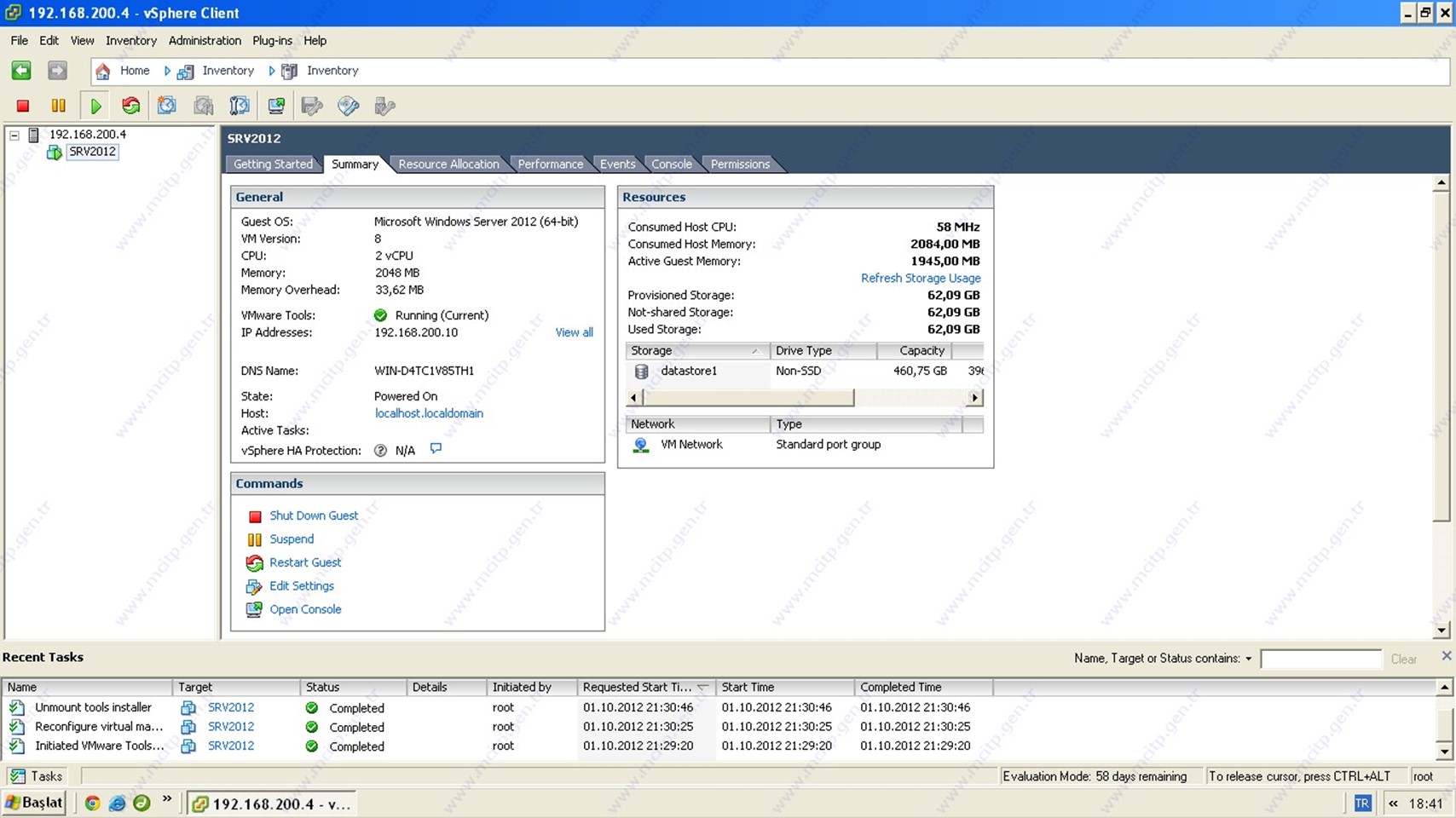This screenshot has width=1456, height=818.
Task: Click the green quick launch icon after Internet Explorer
Action: tap(142, 804)
